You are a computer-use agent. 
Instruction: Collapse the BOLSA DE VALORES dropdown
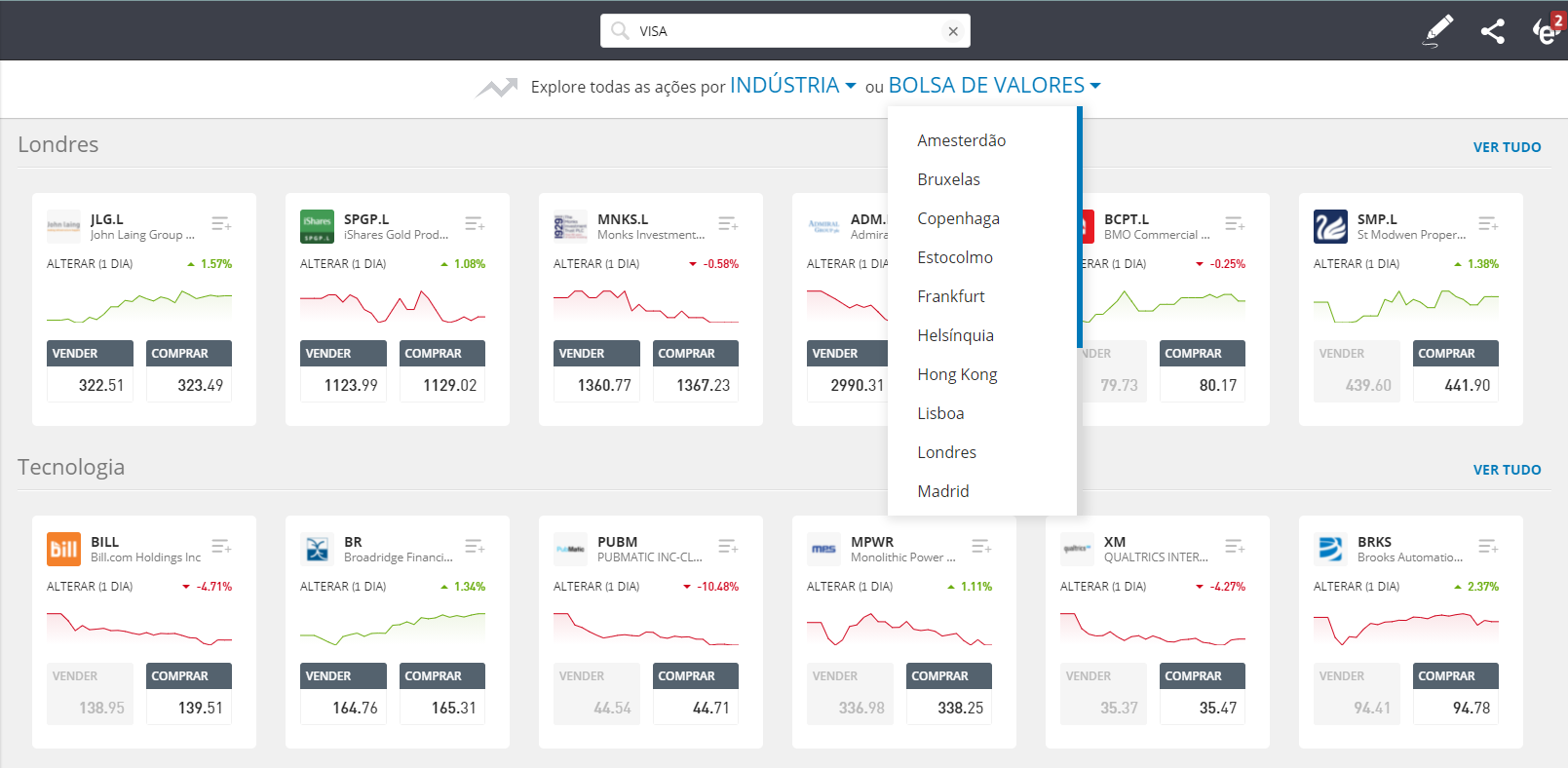click(x=994, y=86)
